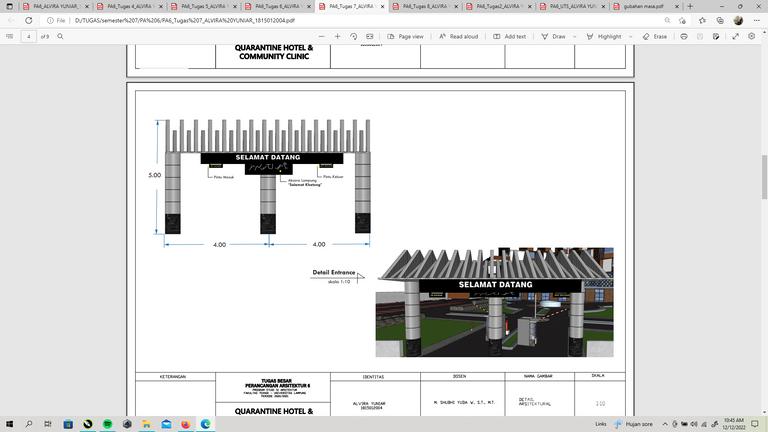Screen dimensions: 768x432
Task: Open the find-in-document search icon
Action: (x=60, y=36)
